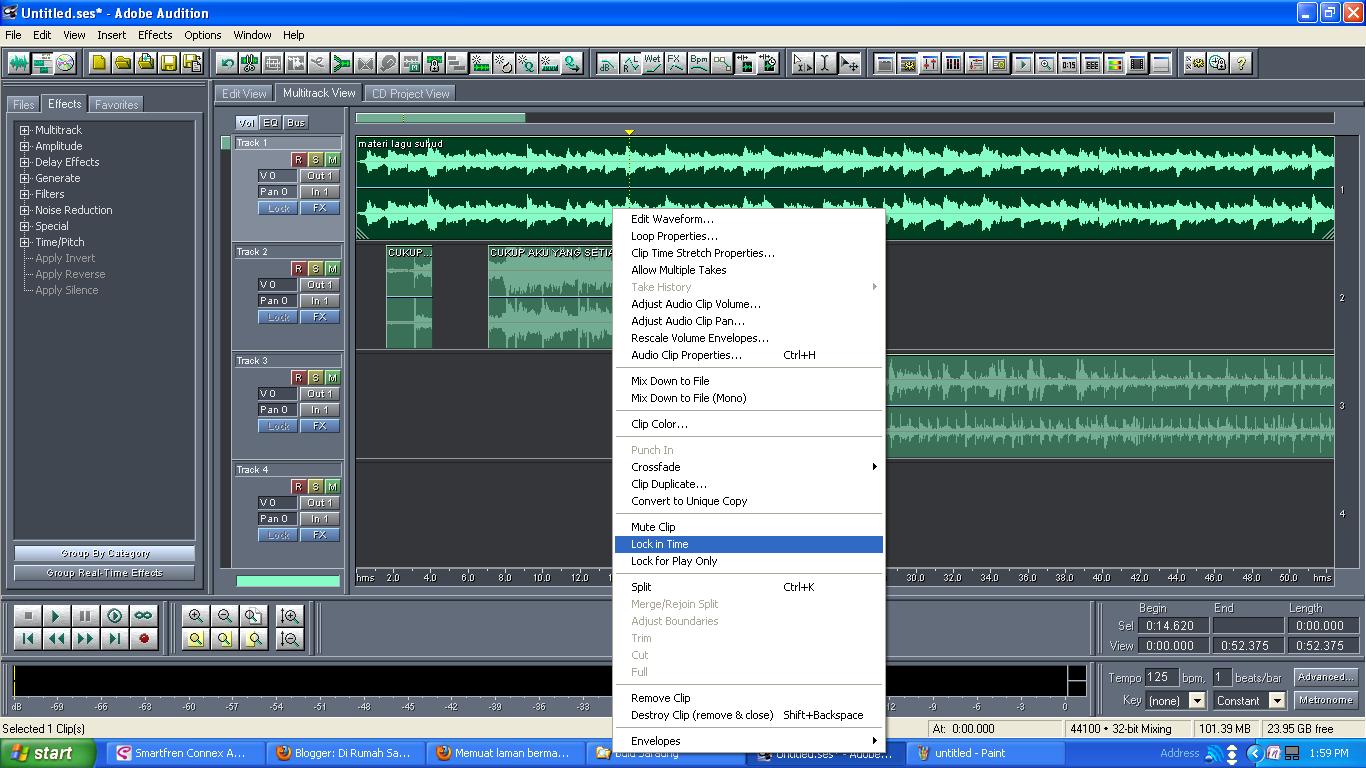The image size is (1366, 768).
Task: Click the horizontal scroll bar above the tracks
Action: click(x=844, y=118)
